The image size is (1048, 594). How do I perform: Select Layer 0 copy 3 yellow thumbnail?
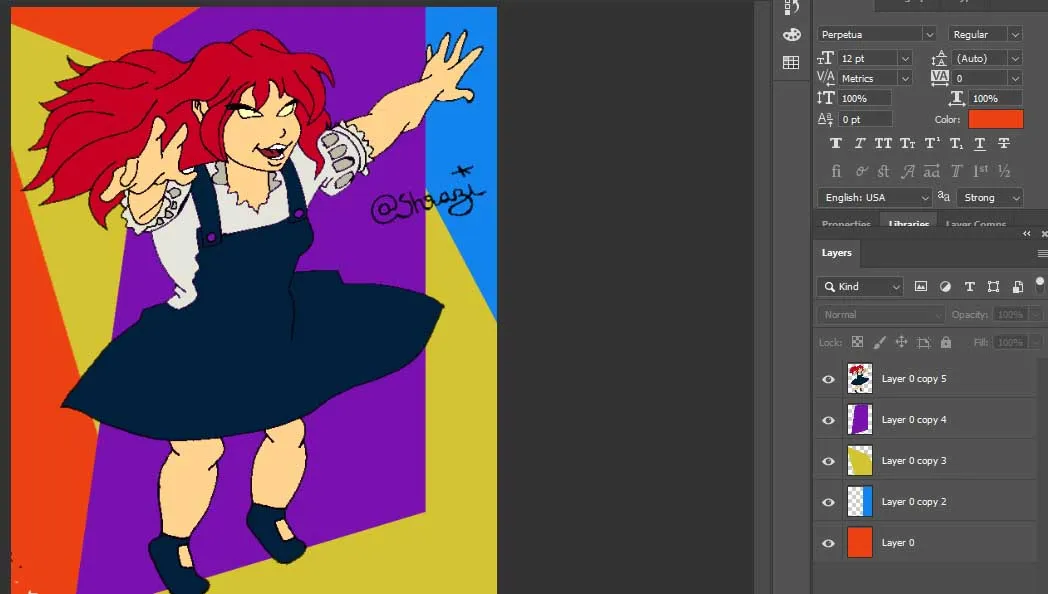pyautogui.click(x=860, y=461)
